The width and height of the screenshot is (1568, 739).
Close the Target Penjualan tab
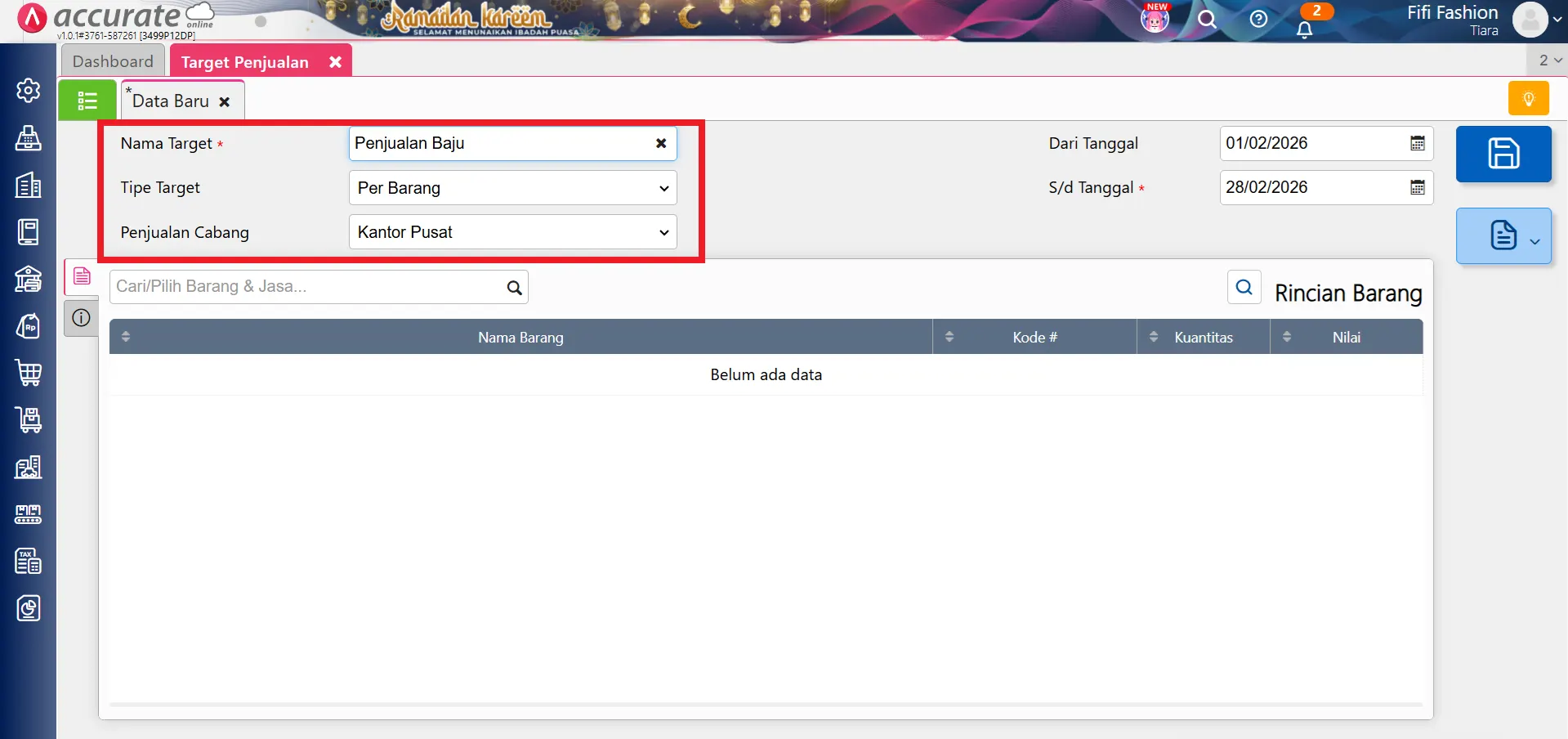click(335, 62)
